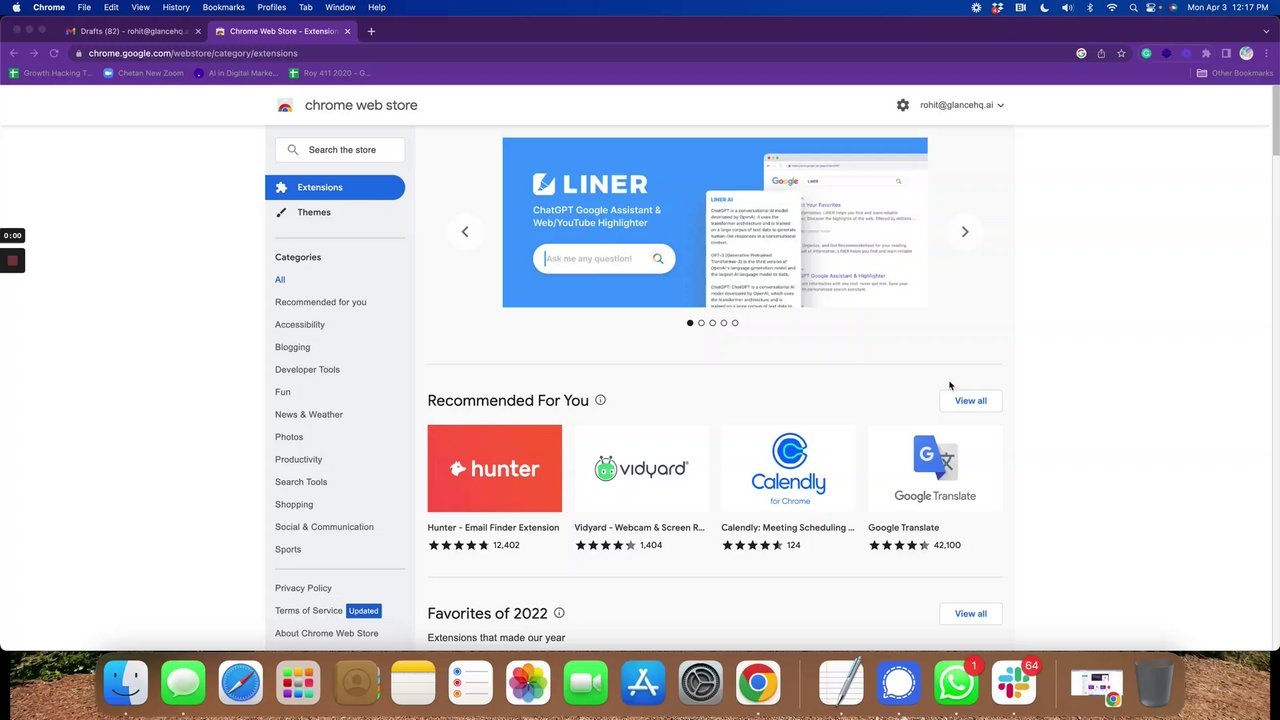Viewport: 1280px width, 720px height.
Task: Go to previous carousel slide arrow
Action: (x=464, y=232)
